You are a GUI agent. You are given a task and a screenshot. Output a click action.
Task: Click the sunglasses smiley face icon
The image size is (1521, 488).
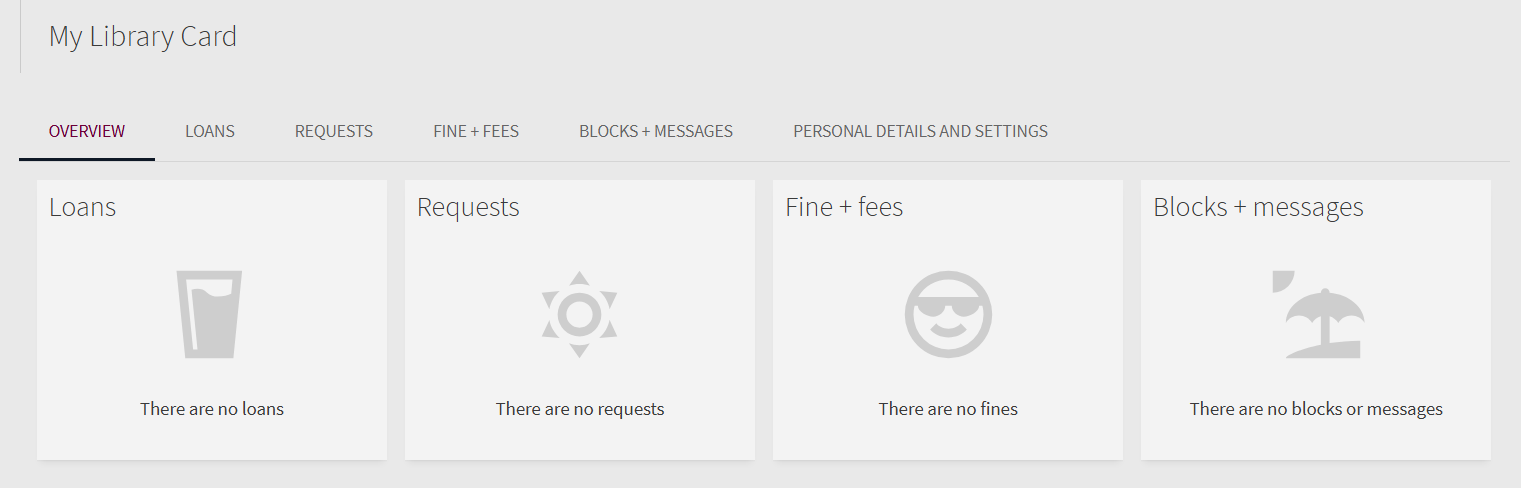tap(948, 314)
